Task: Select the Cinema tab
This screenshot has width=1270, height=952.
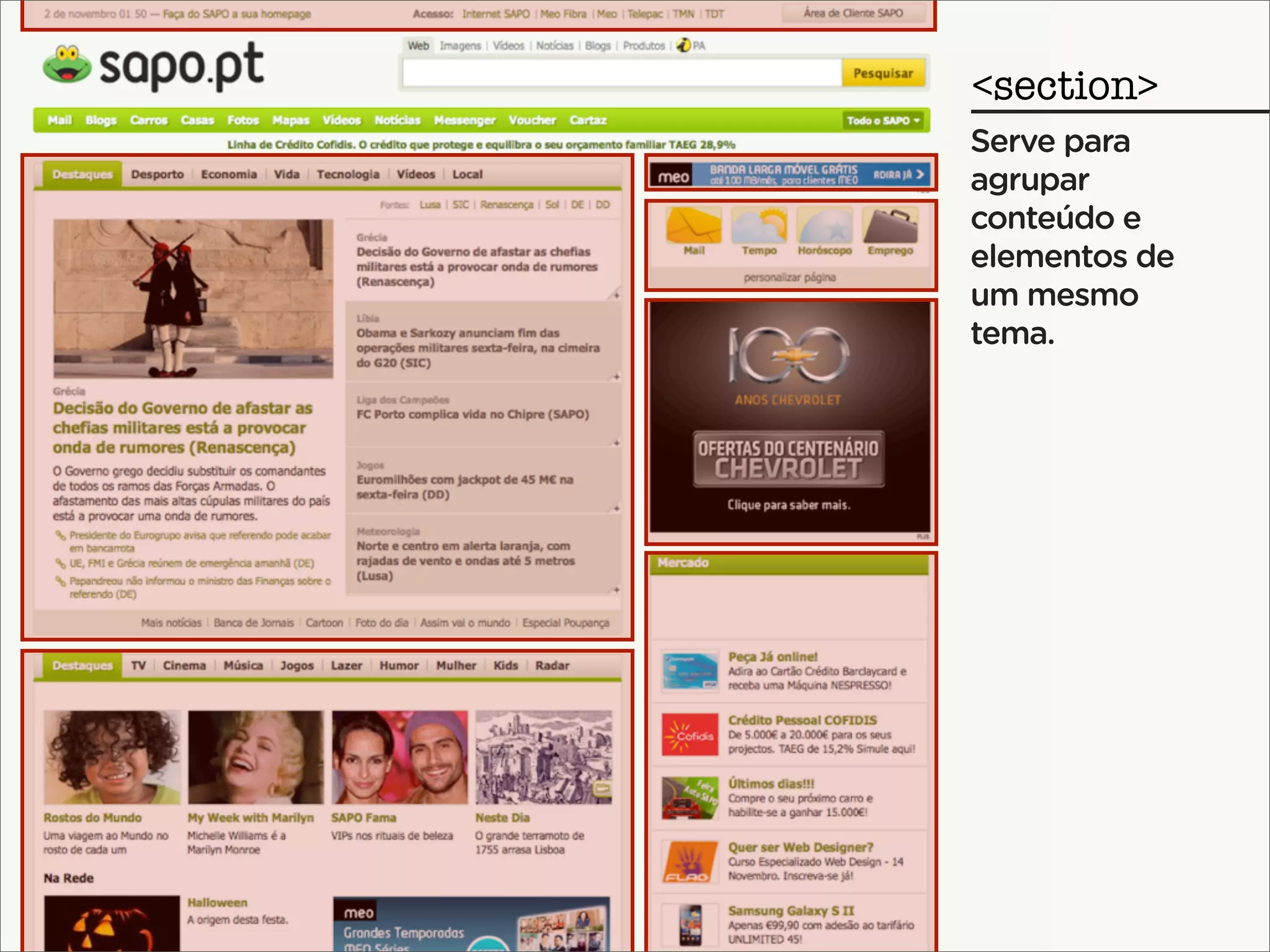Action: [x=184, y=666]
